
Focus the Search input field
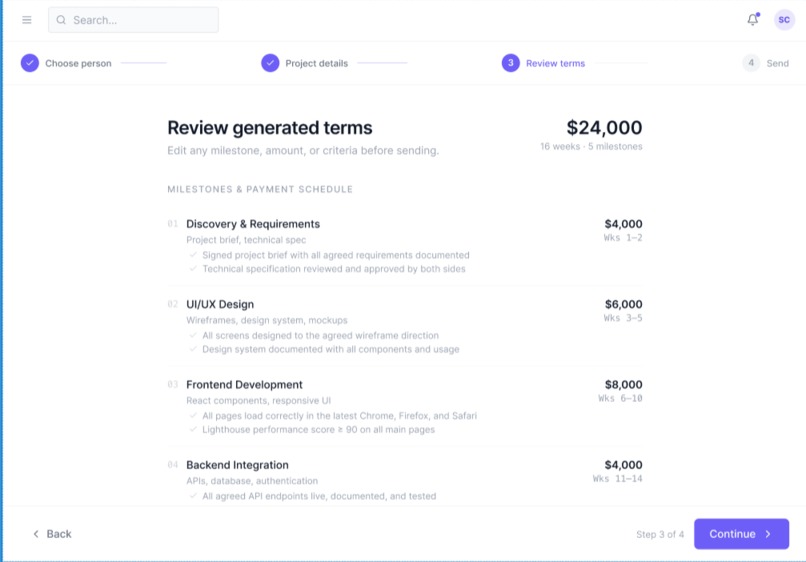click(x=133, y=20)
